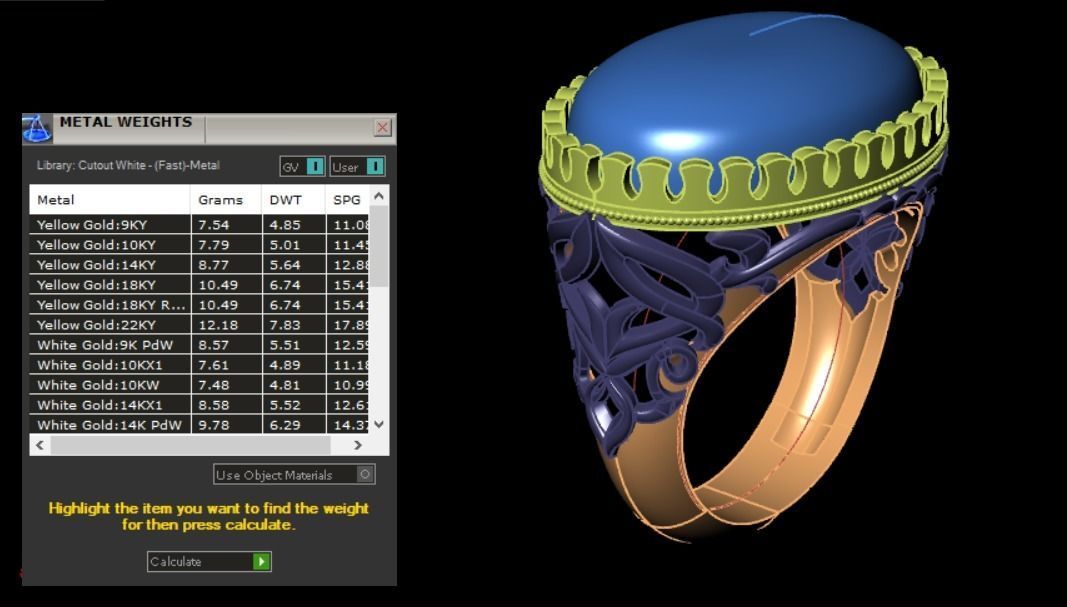Toggle the User library switch
This screenshot has height=607, width=1067.
pos(357,167)
